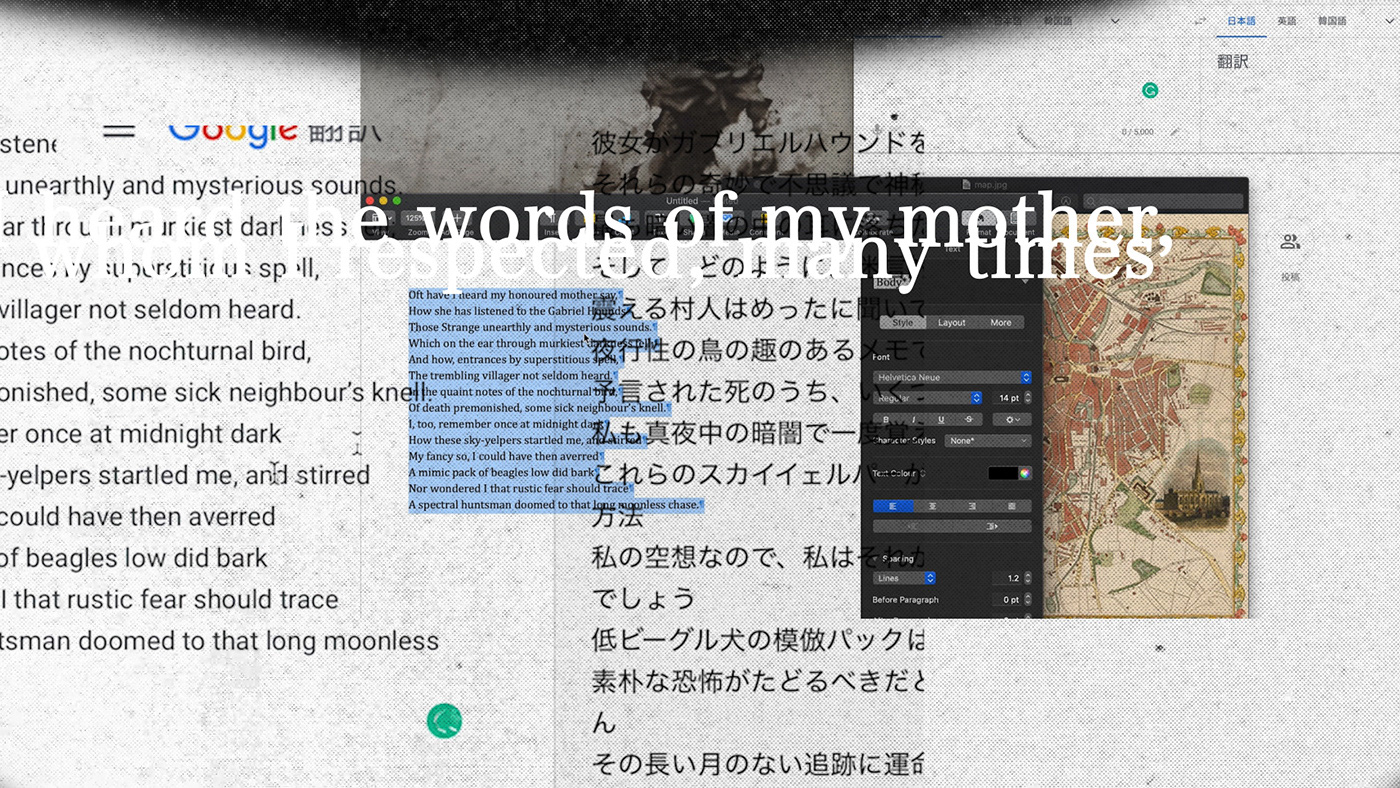The width and height of the screenshot is (1400, 788).
Task: Click the large green Grammarly icon
Action: tap(444, 720)
